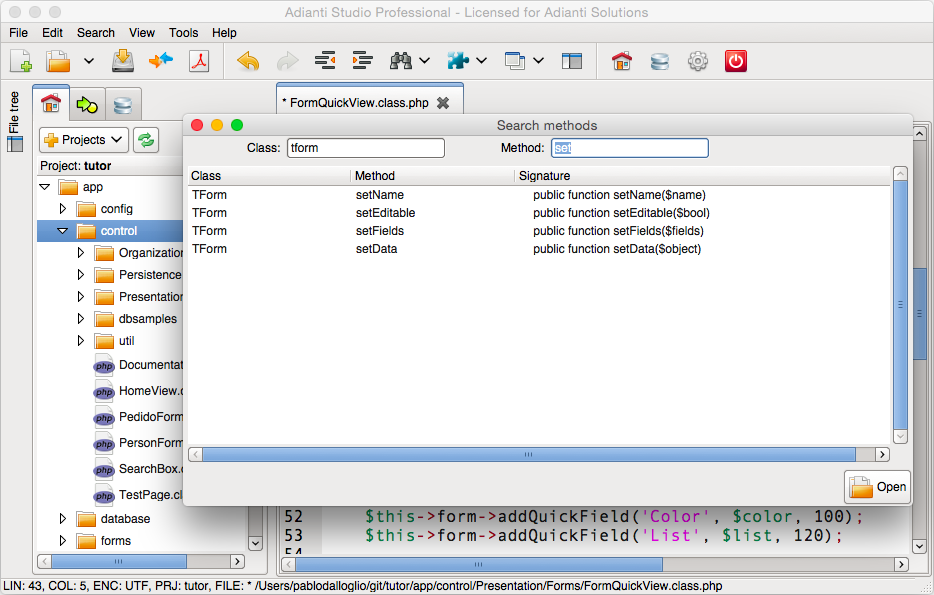
Task: Create a new file from the toolbar
Action: (x=21, y=61)
